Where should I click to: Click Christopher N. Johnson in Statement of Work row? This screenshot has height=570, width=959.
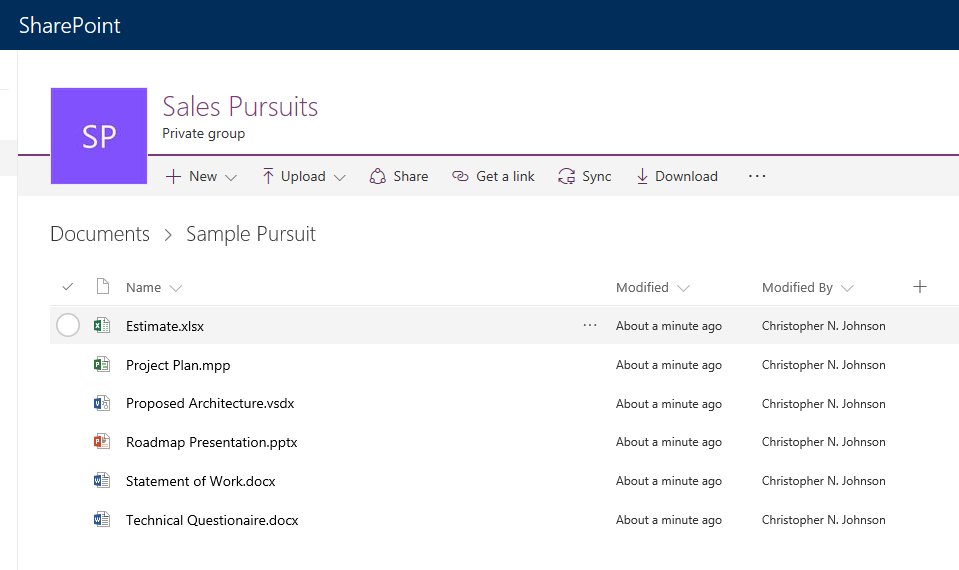click(823, 481)
